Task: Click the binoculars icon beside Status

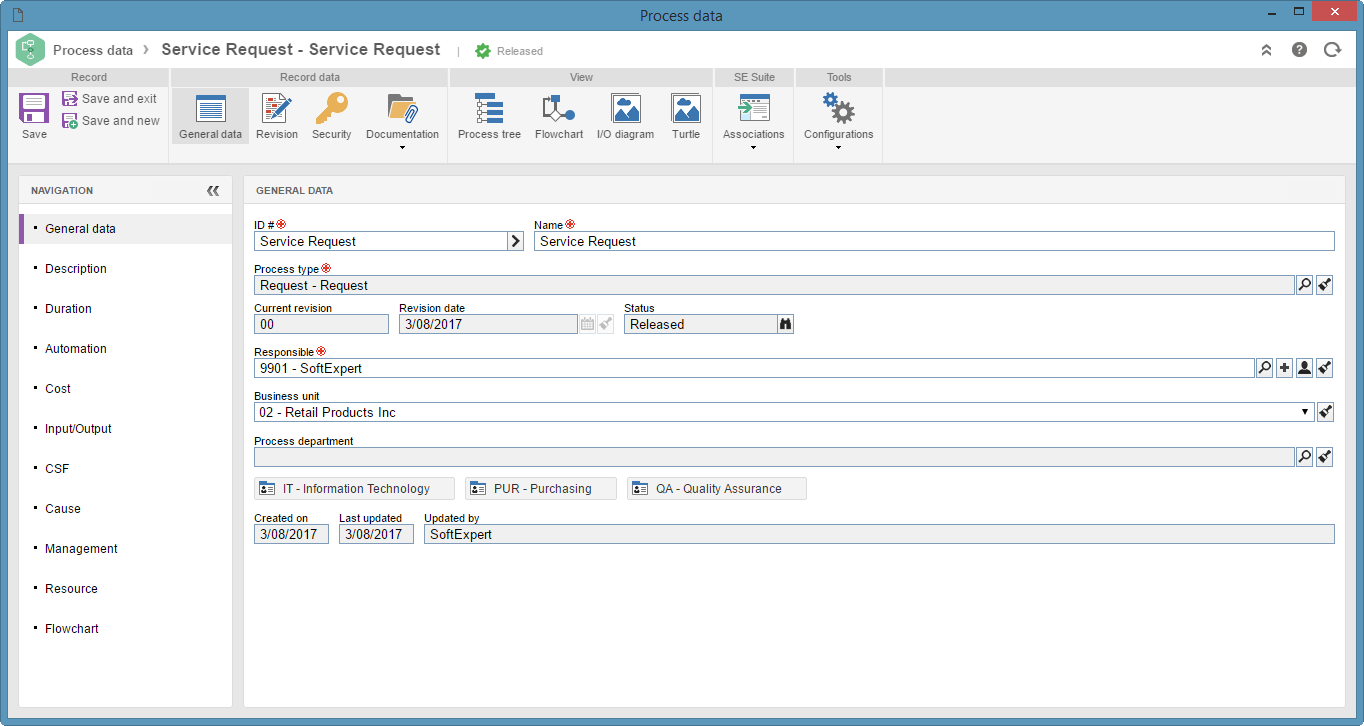Action: (785, 324)
